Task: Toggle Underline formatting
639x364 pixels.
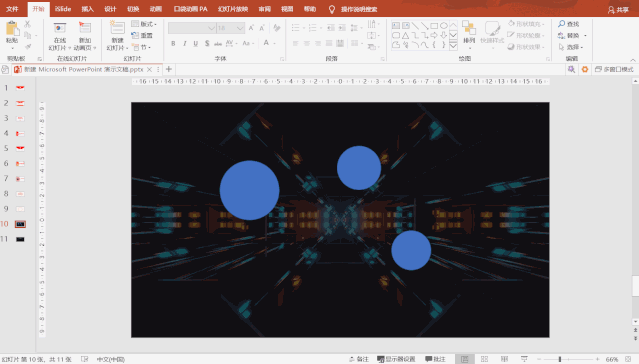Action: pos(196,43)
